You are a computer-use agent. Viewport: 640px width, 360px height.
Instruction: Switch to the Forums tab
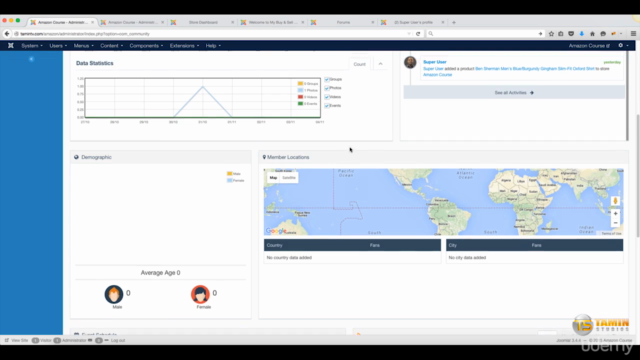click(x=343, y=22)
